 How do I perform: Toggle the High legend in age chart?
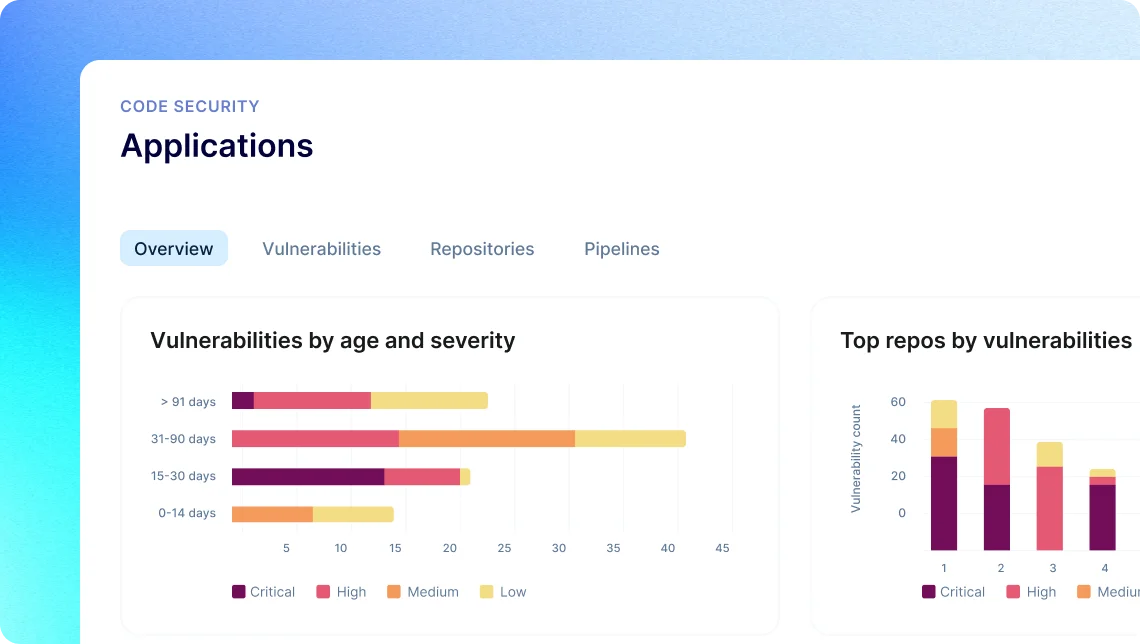click(x=342, y=592)
